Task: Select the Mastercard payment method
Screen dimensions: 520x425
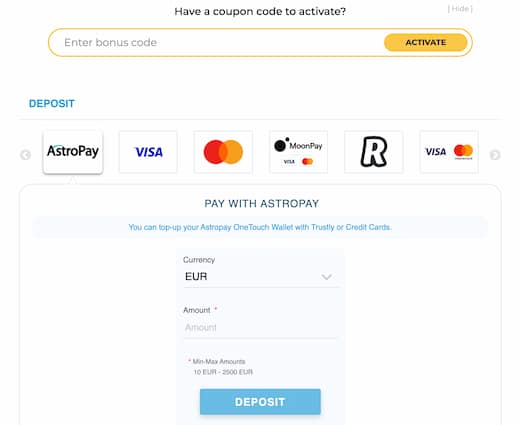Action: pos(223,152)
